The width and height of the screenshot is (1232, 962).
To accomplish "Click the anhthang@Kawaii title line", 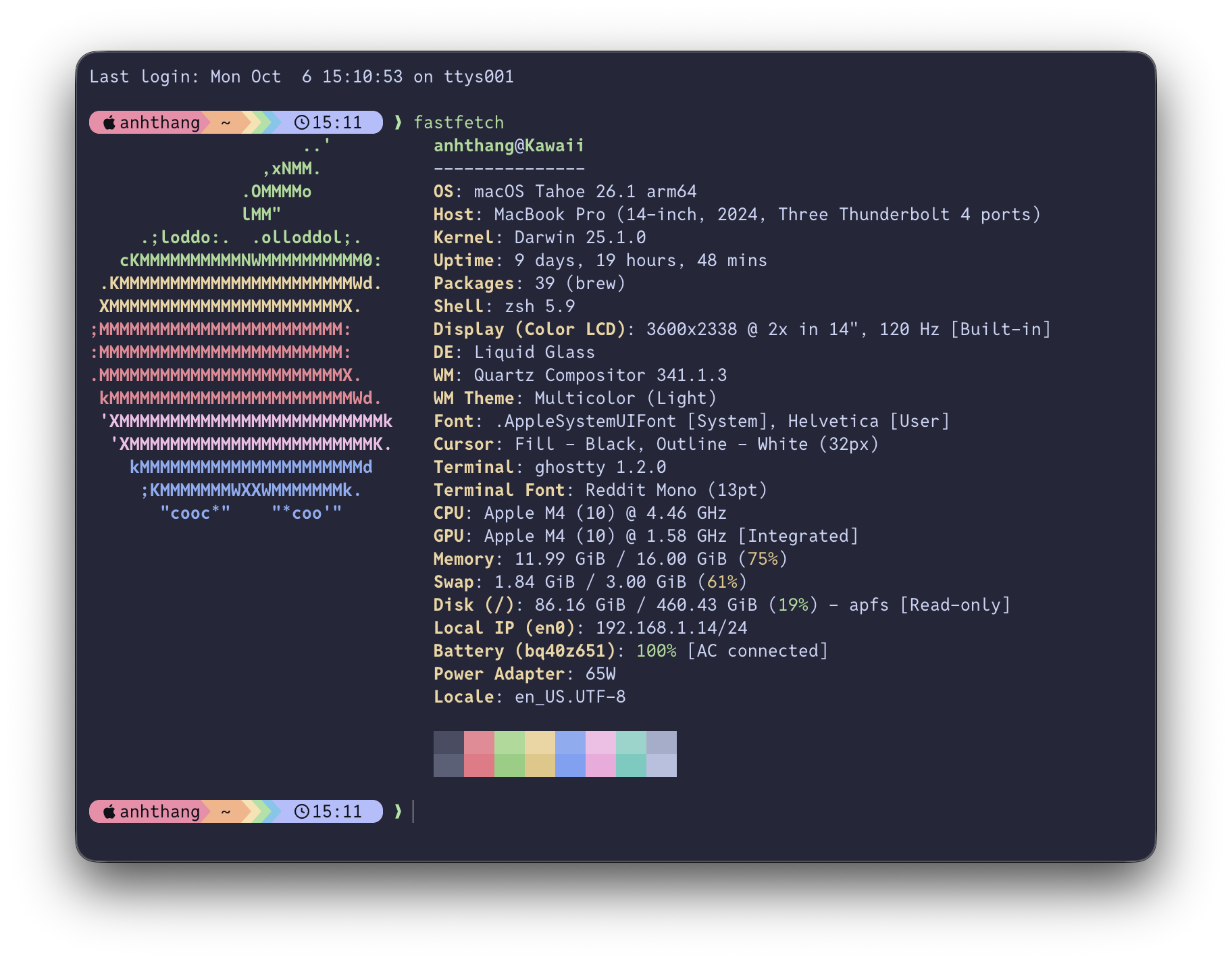I will tap(509, 145).
